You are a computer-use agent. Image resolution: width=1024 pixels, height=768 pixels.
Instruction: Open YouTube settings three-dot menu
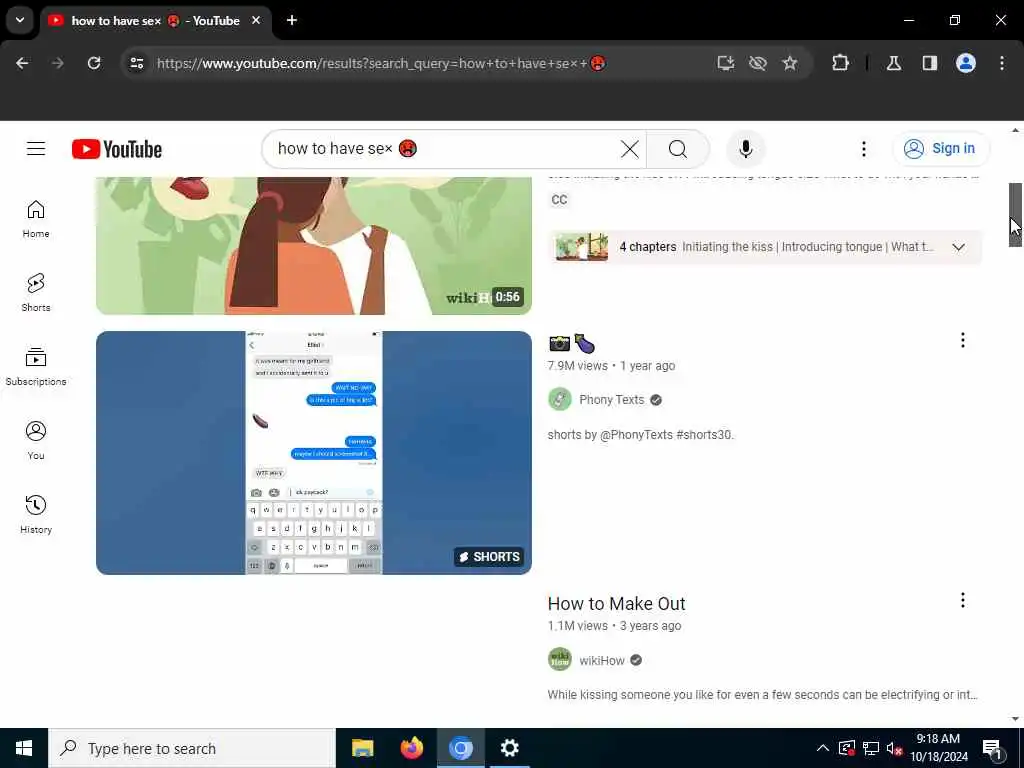click(x=864, y=149)
